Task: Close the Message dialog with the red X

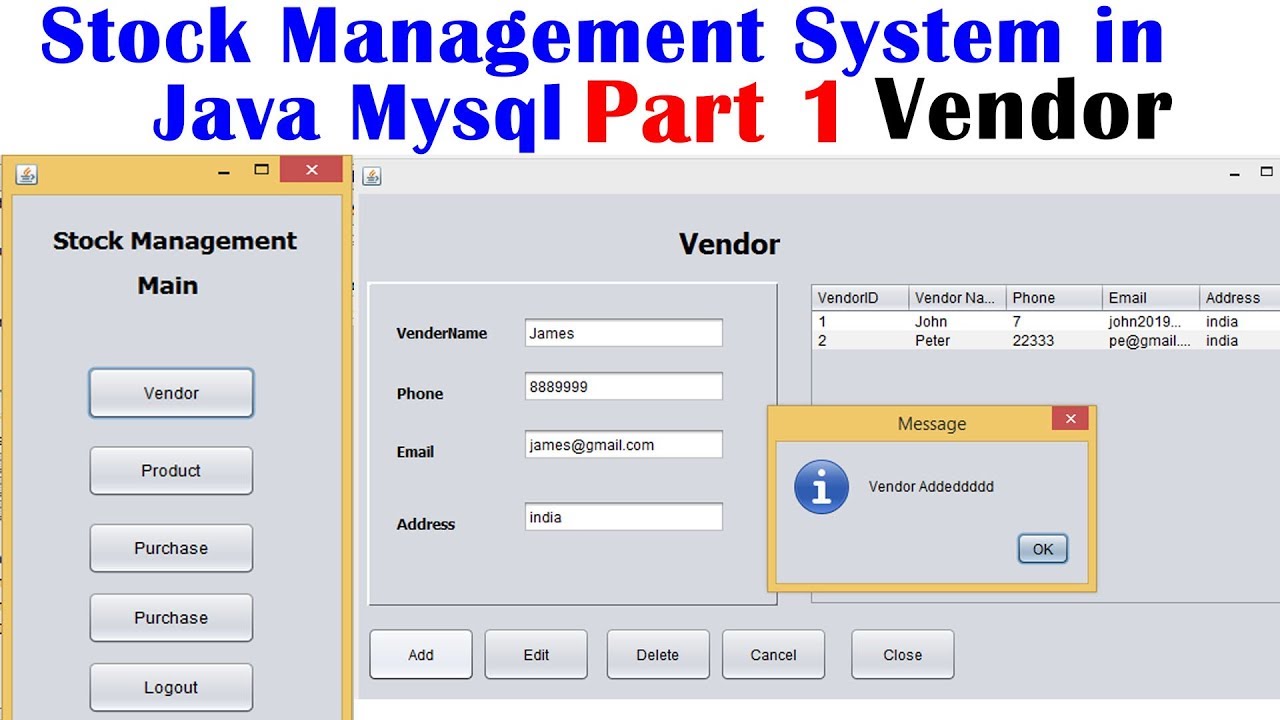Action: click(1070, 419)
